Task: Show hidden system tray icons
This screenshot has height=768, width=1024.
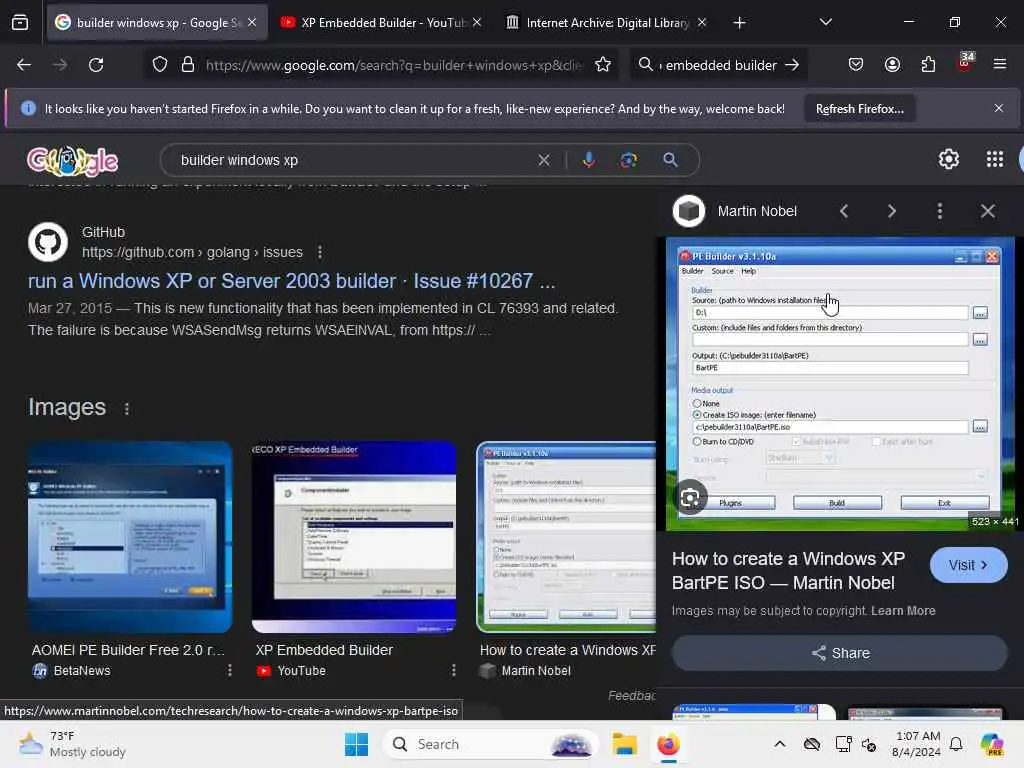Action: point(780,744)
